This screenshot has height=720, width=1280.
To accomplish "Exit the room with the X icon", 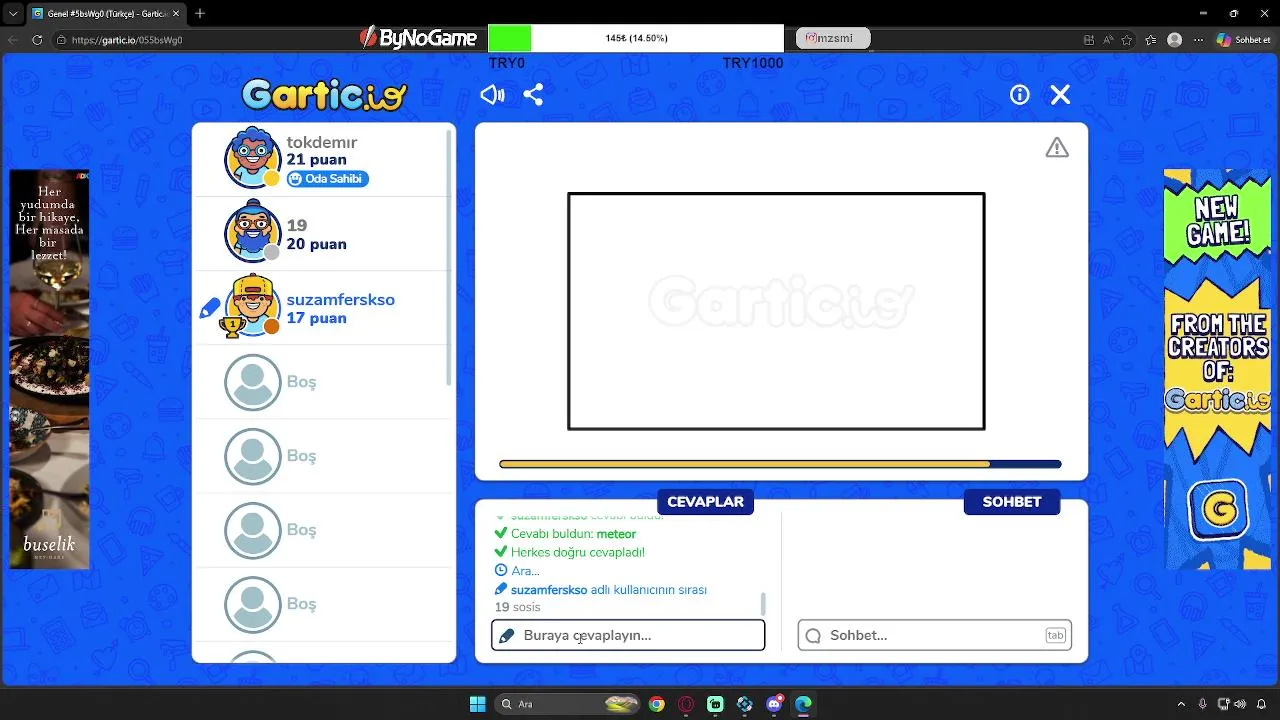I will [x=1060, y=95].
